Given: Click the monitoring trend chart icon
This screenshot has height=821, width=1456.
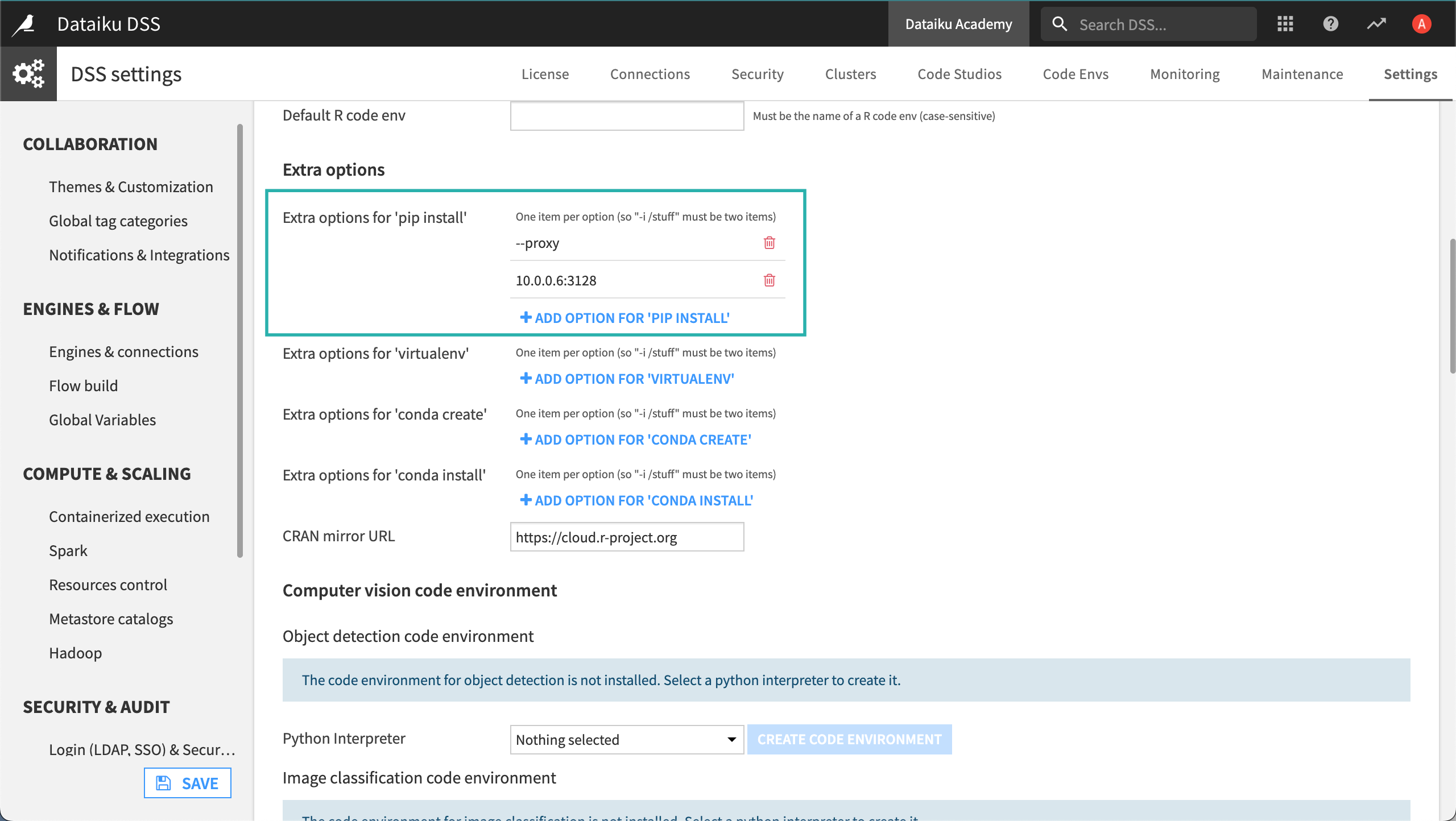Looking at the screenshot, I should (1377, 23).
